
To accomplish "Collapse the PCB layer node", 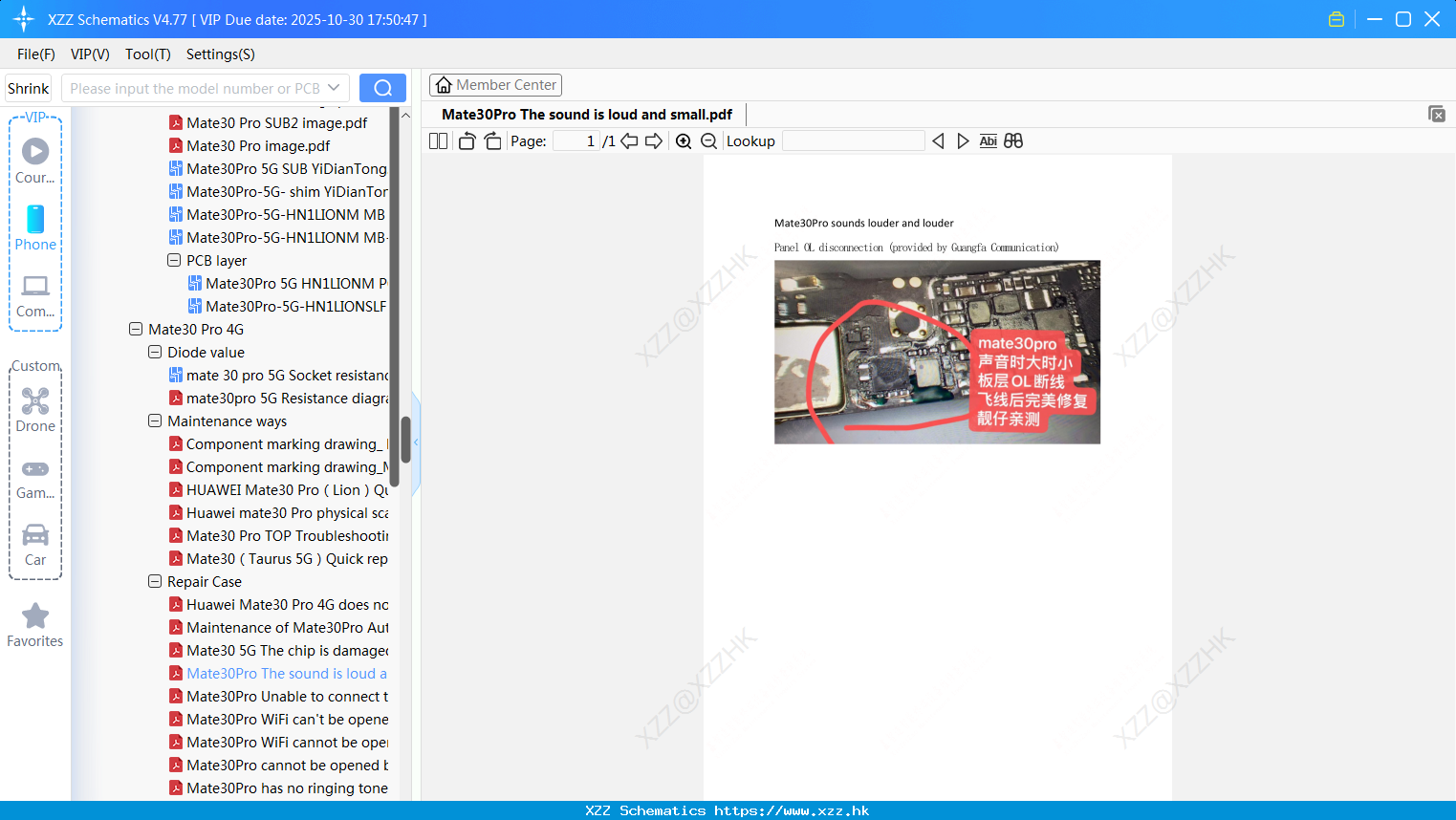I will click(174, 260).
